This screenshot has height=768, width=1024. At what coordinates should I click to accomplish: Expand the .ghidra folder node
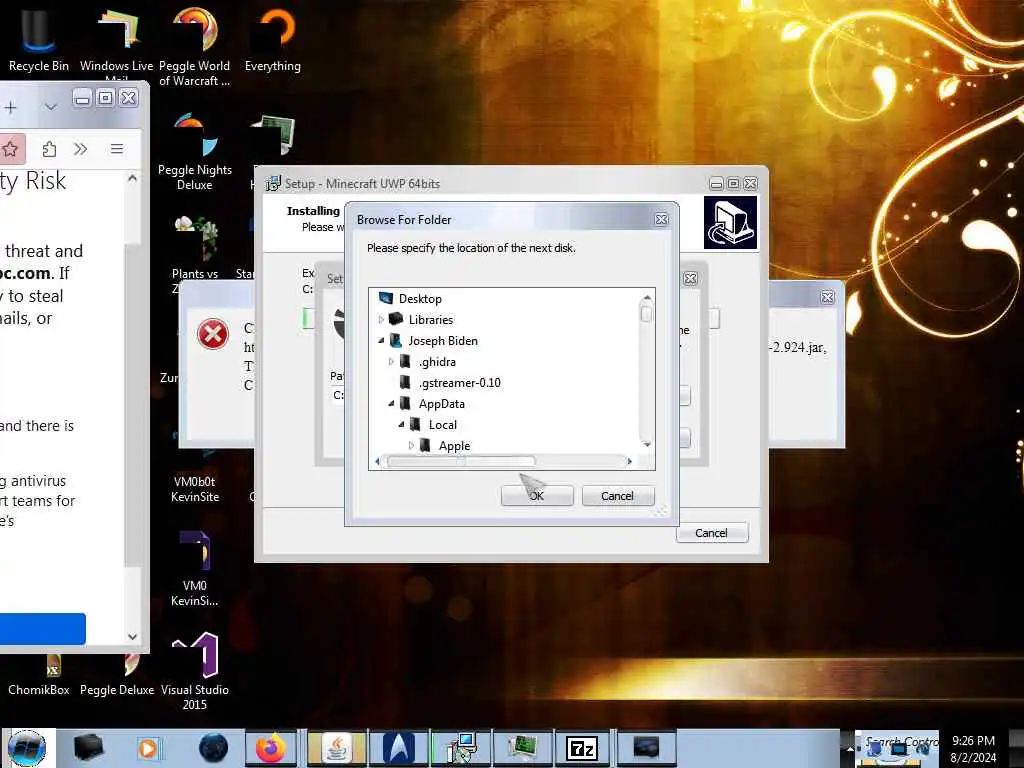pos(391,362)
